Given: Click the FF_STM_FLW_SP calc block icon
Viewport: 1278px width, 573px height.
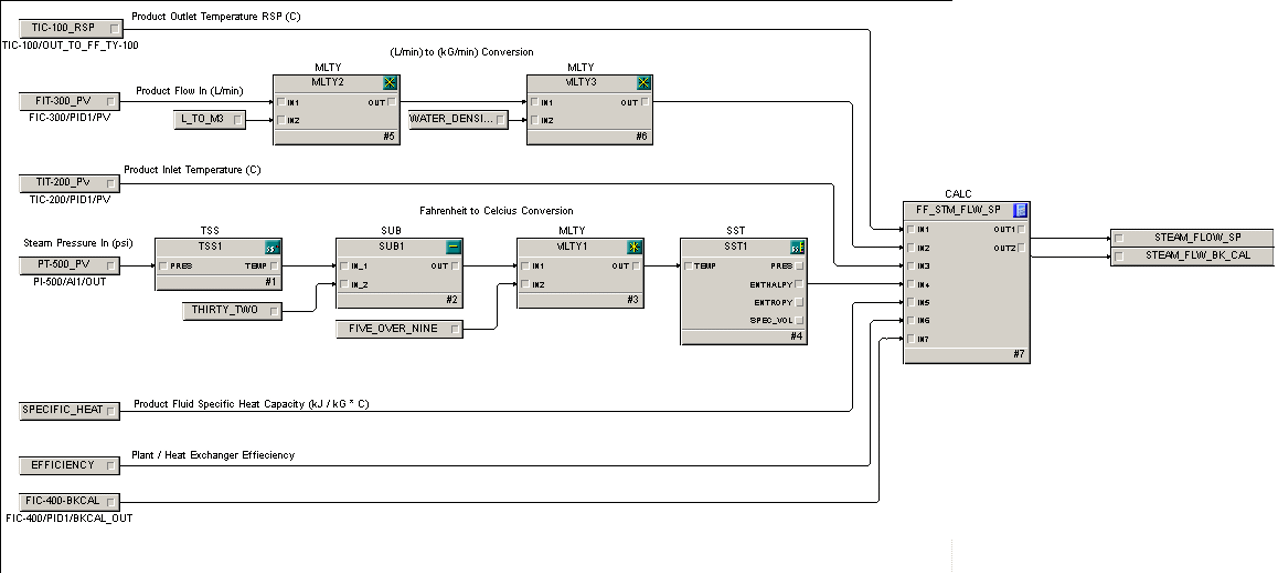Looking at the screenshot, I should click(1020, 211).
